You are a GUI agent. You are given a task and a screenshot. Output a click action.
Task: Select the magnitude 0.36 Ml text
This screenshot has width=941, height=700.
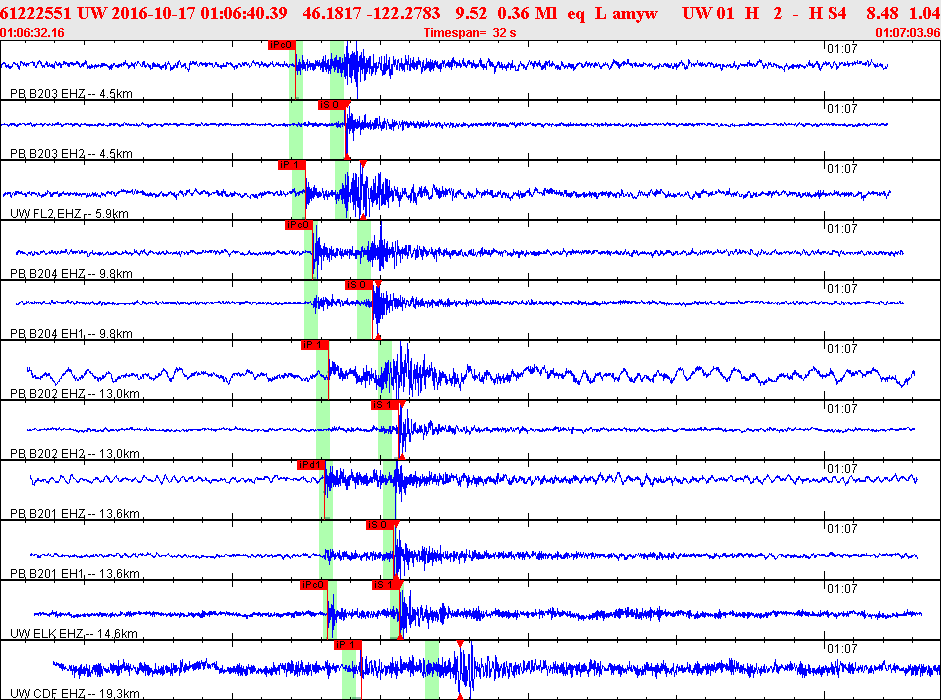tap(528, 13)
